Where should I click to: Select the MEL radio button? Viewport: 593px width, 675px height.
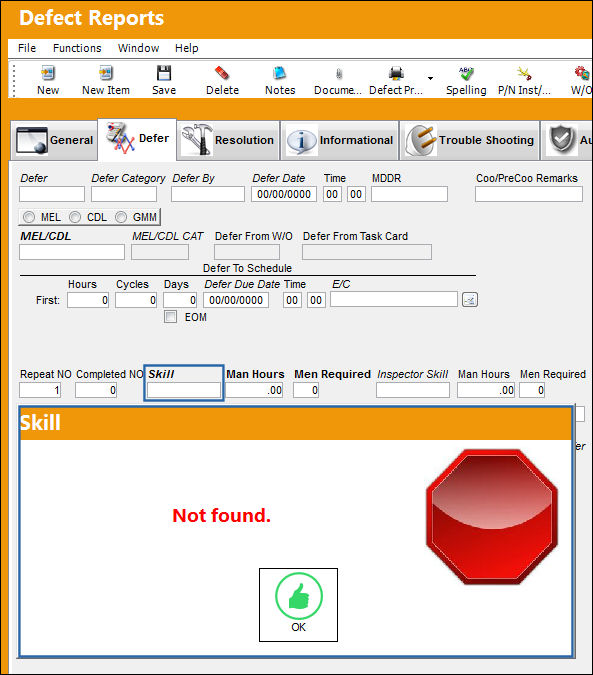[x=29, y=217]
